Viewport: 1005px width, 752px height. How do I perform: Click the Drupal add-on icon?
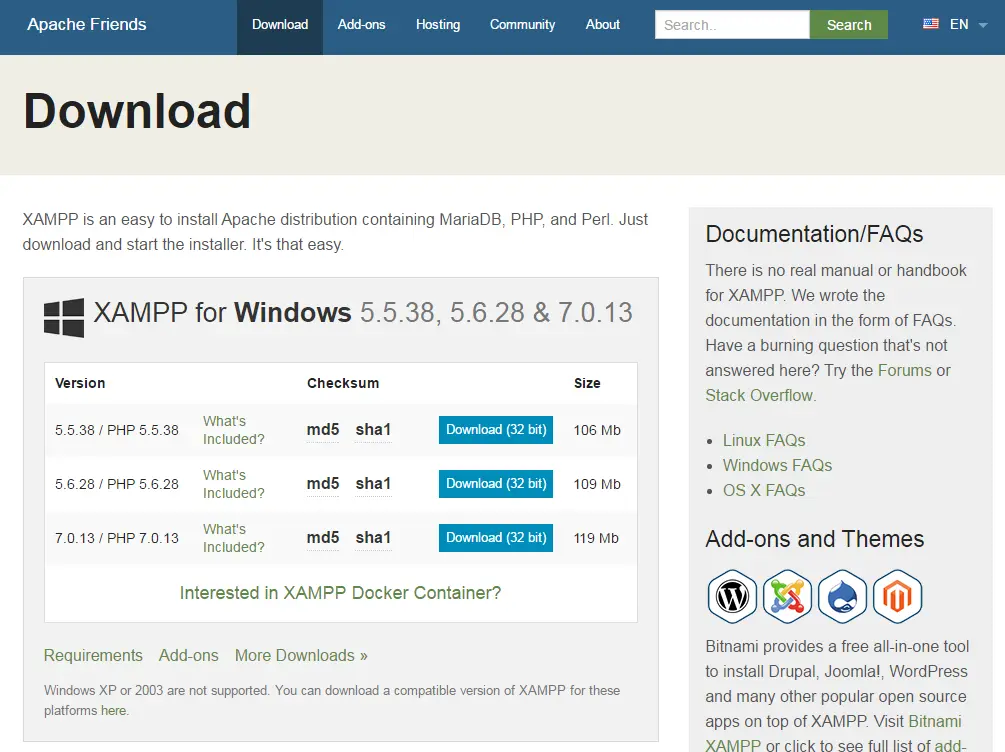842,596
